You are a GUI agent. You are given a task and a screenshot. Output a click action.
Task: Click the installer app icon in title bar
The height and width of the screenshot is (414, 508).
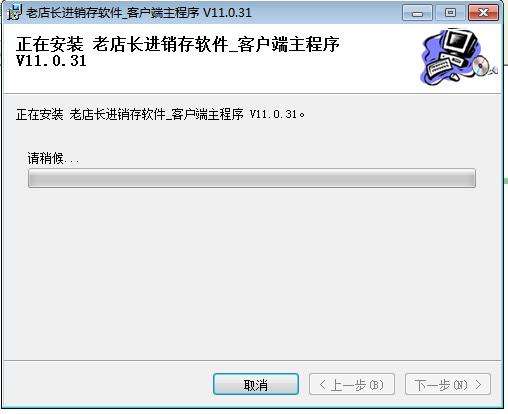14,12
